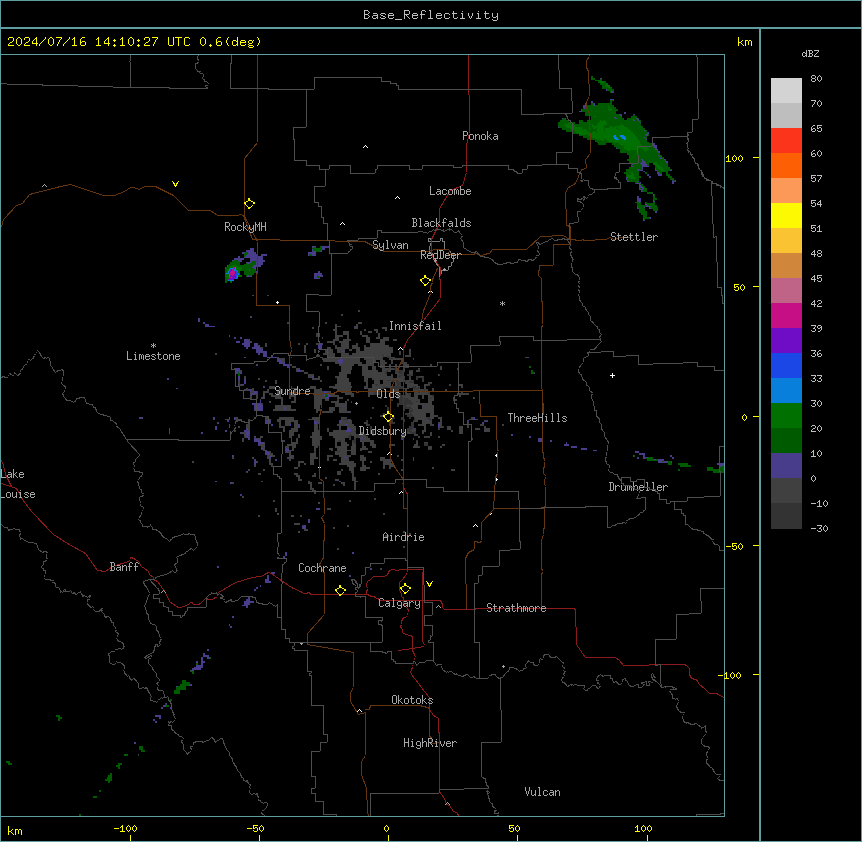Click the Strathmore label

[x=516, y=608]
